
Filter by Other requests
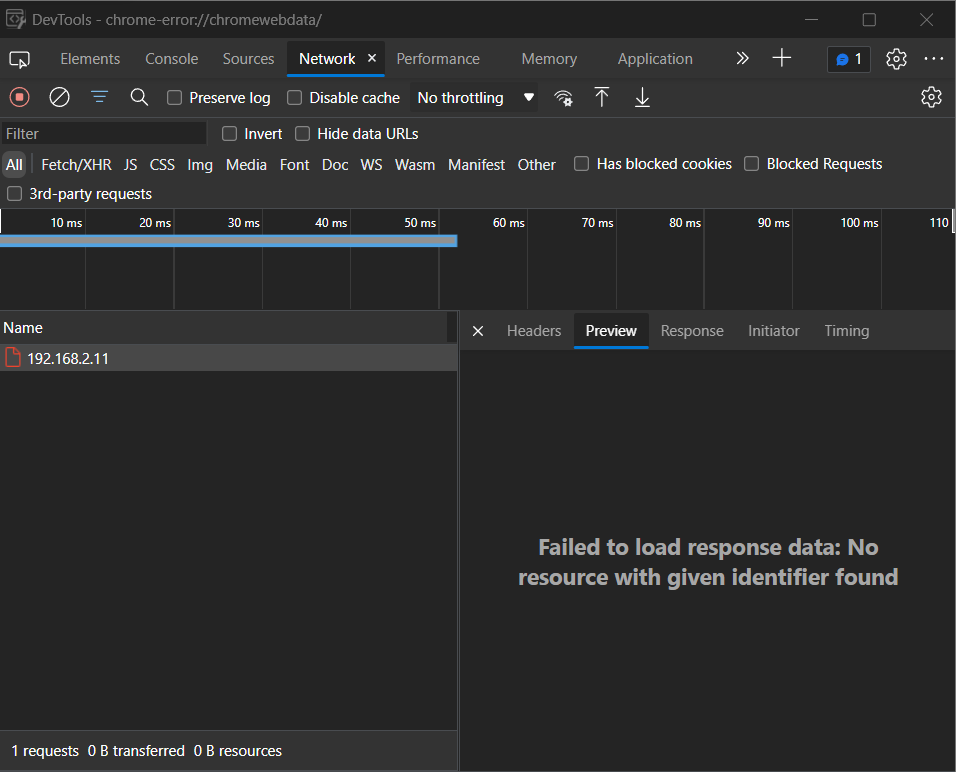(537, 165)
